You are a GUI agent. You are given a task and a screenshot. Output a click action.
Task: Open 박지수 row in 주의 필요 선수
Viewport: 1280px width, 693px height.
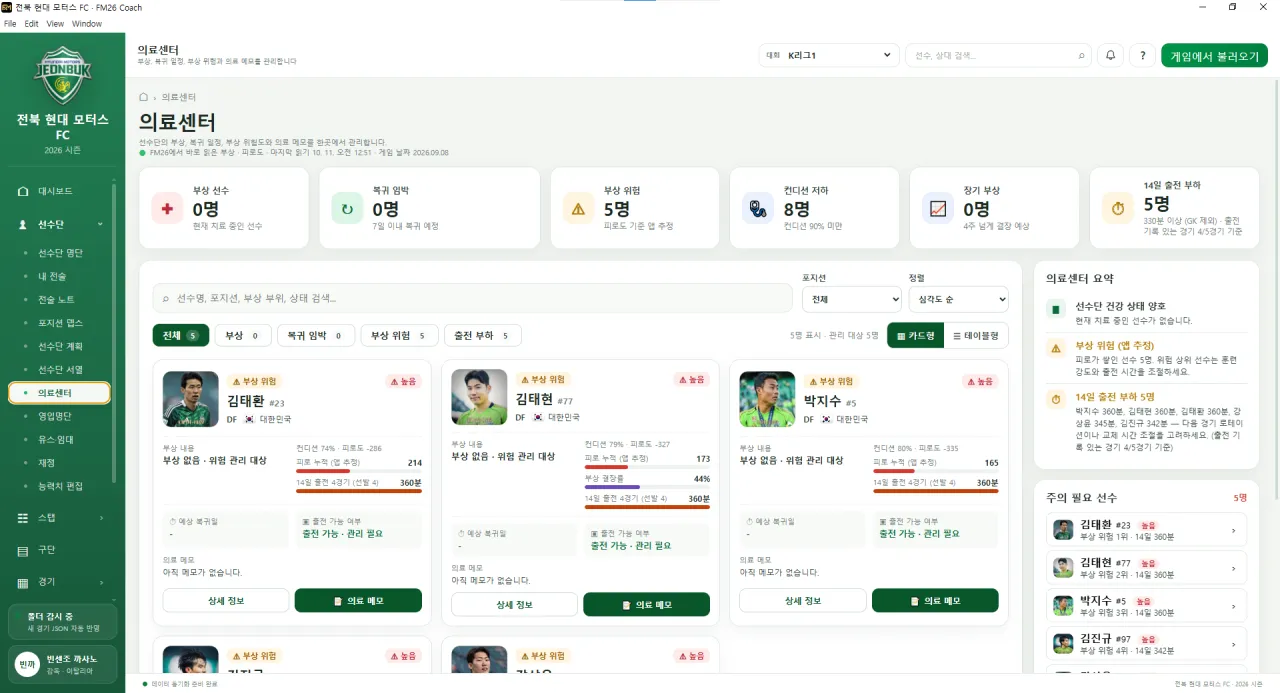(x=1146, y=605)
